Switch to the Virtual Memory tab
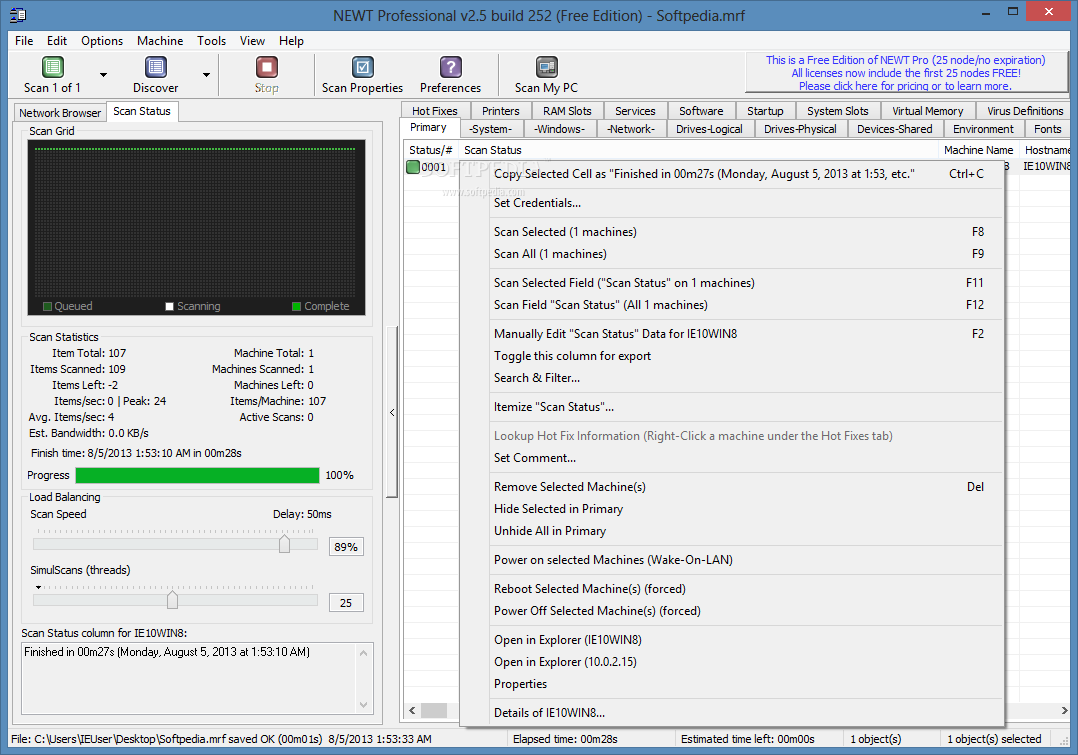1078x755 pixels. pyautogui.click(x=927, y=111)
